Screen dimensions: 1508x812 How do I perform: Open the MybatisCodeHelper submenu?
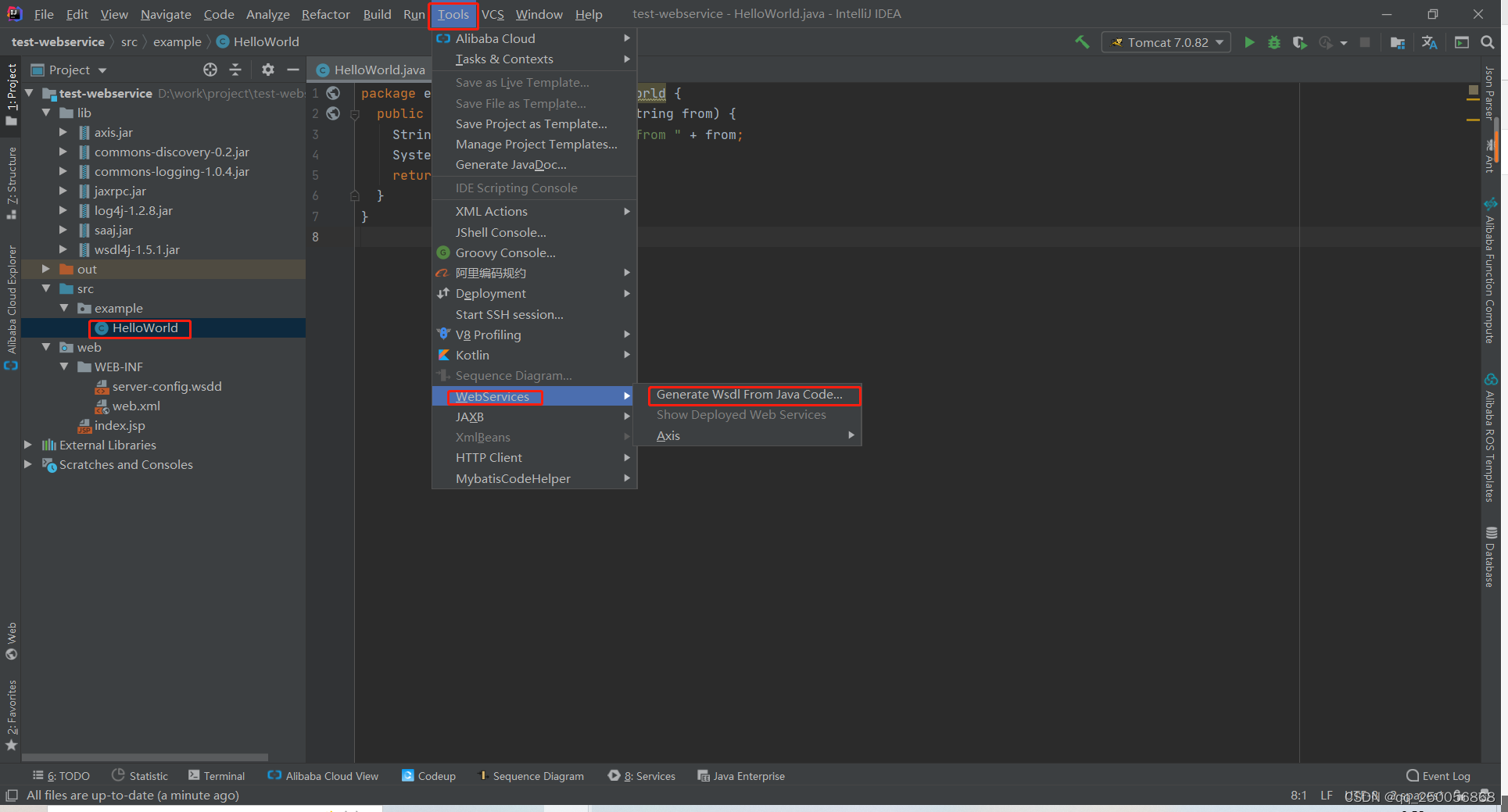(535, 478)
